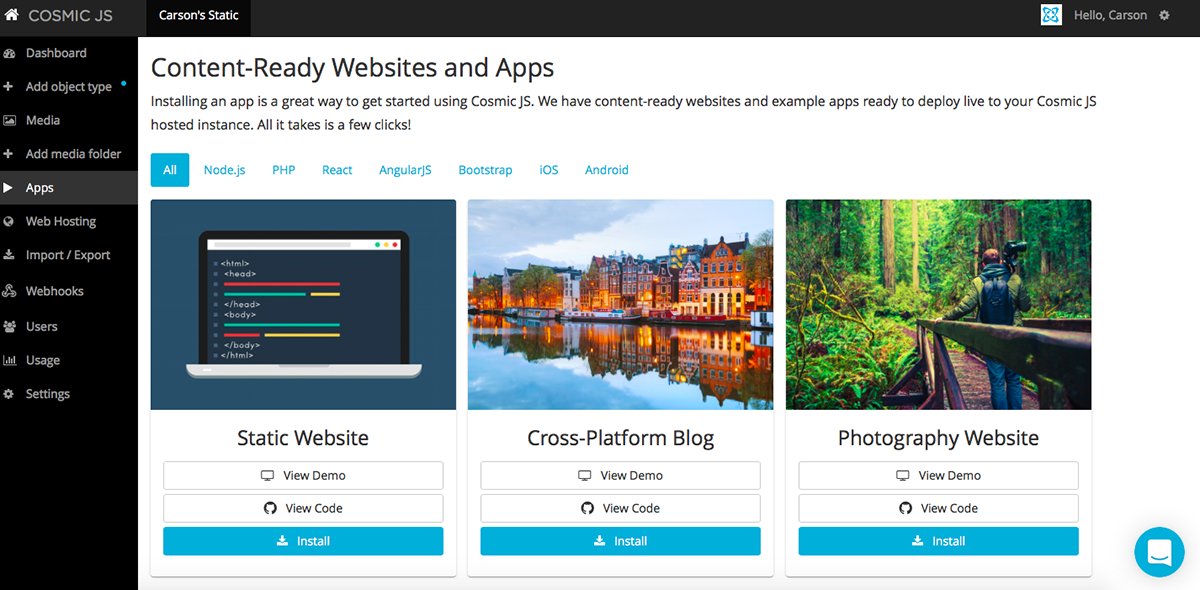Click the bucket icon in the top bar
The width and height of the screenshot is (1200, 590).
pos(1051,15)
